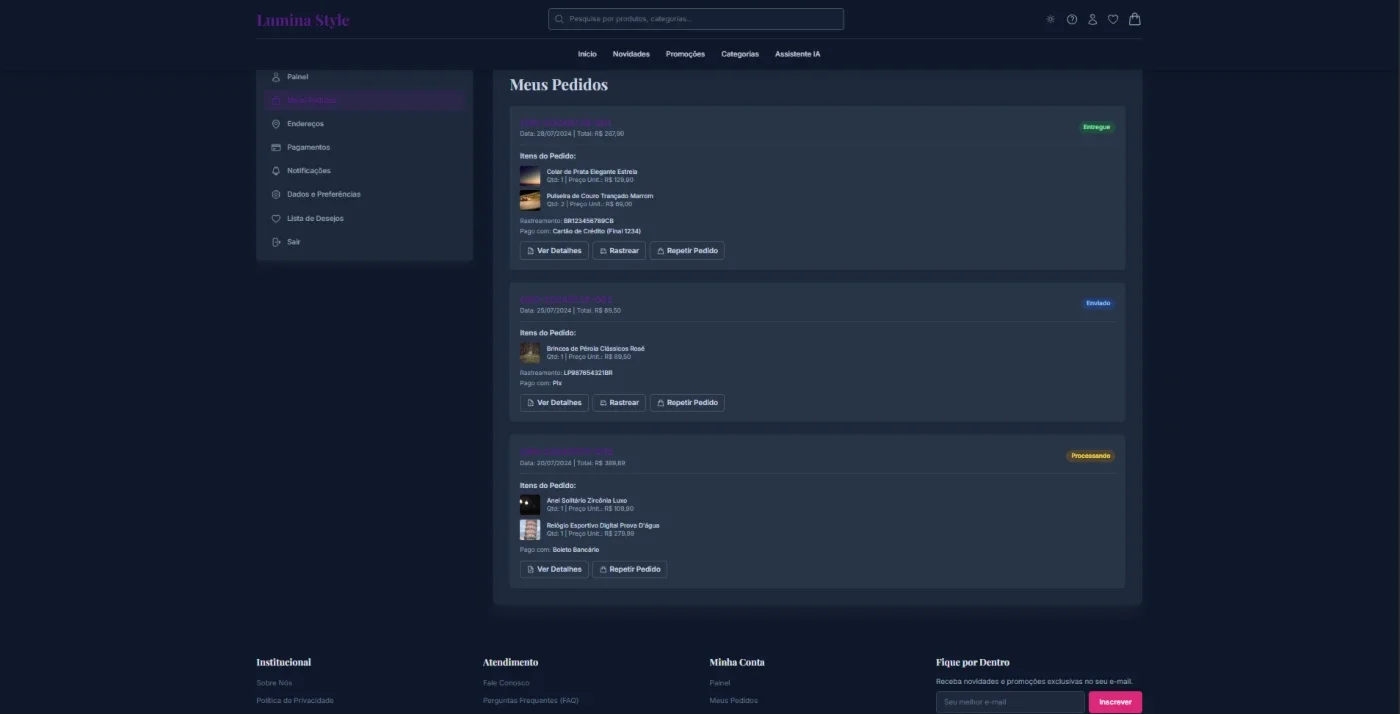Open the shopping bag cart icon
This screenshot has width=1400, height=714.
(x=1134, y=19)
